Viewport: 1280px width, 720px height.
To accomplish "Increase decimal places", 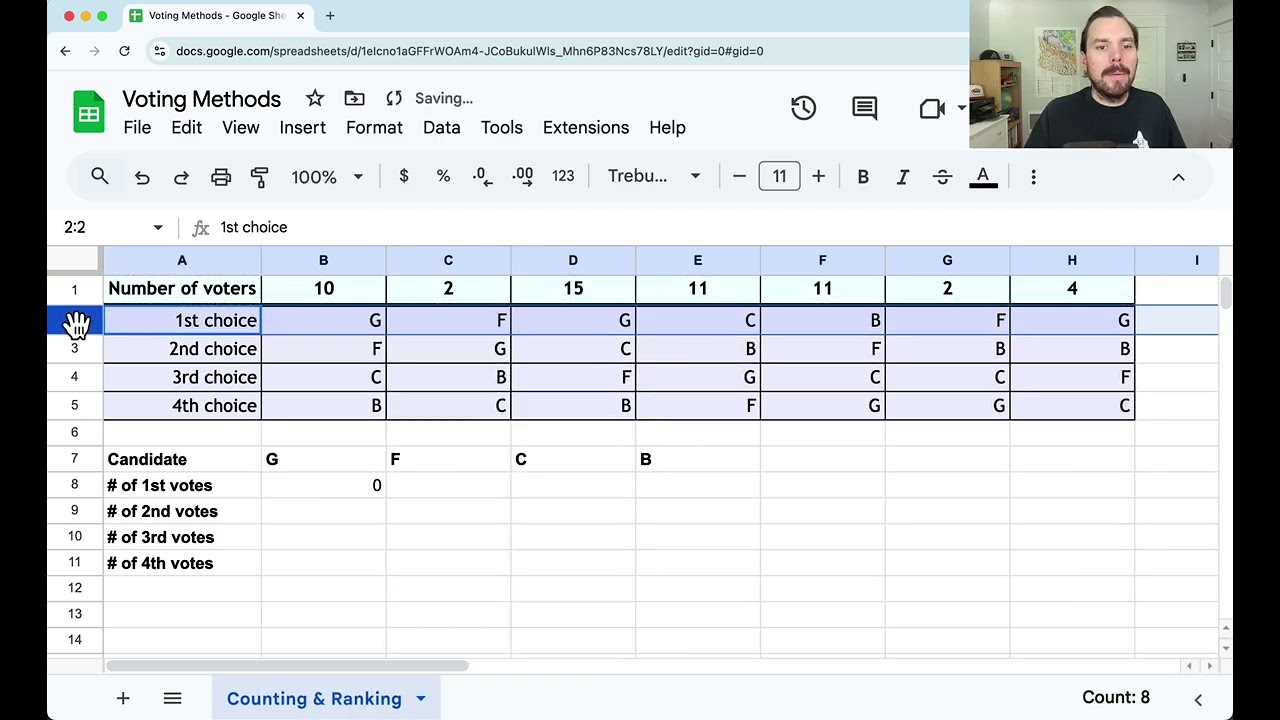I will click(x=522, y=176).
